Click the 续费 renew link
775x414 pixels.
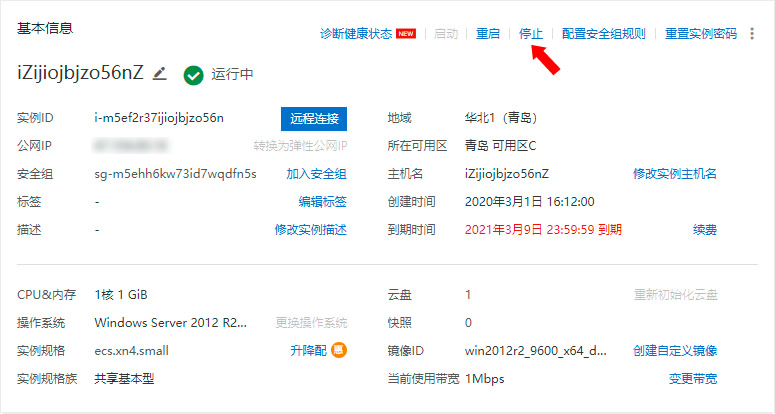click(x=705, y=230)
